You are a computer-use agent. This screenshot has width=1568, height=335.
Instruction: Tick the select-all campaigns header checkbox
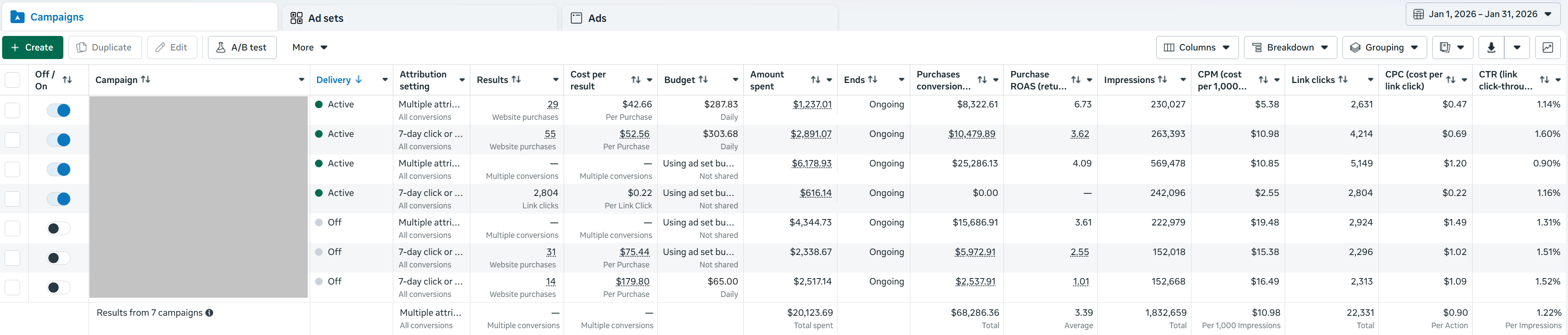tap(12, 80)
